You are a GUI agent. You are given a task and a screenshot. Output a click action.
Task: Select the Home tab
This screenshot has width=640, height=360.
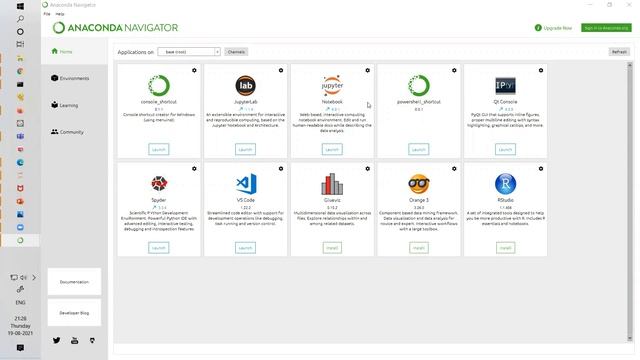click(x=74, y=51)
